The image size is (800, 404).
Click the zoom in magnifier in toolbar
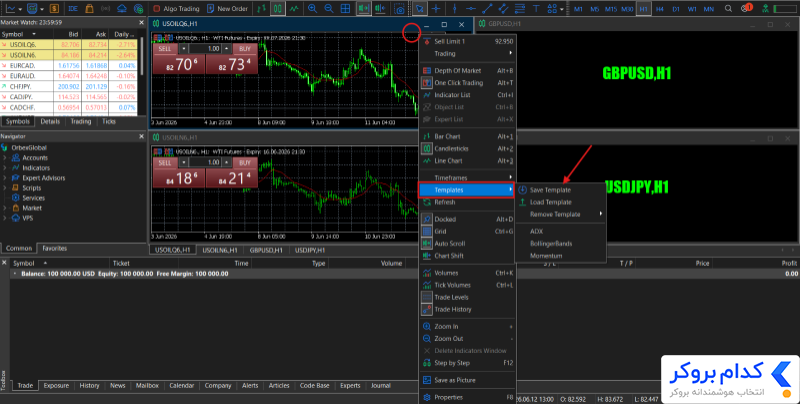pos(312,9)
